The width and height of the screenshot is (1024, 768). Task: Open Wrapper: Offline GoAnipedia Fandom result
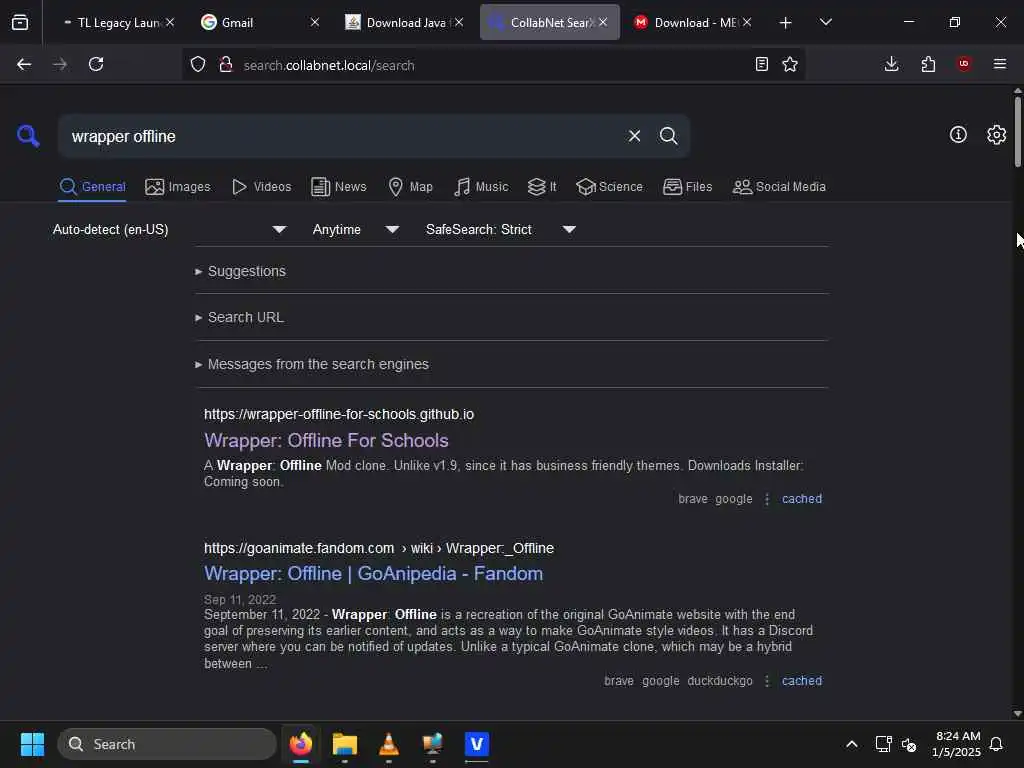point(374,573)
